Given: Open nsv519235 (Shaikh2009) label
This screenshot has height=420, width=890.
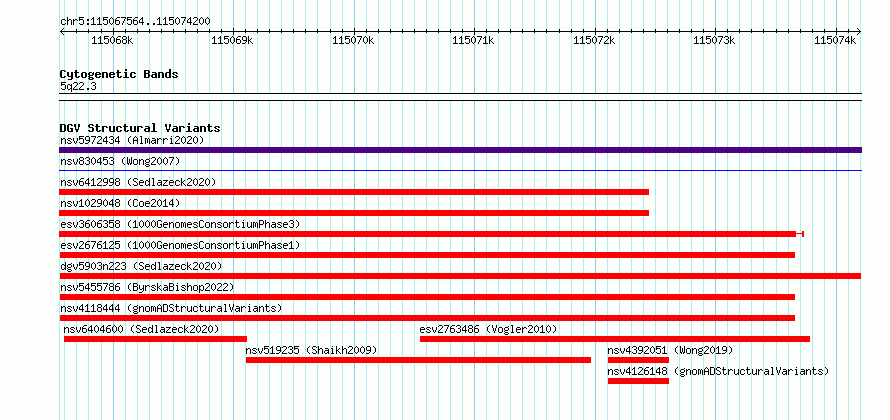Looking at the screenshot, I should [x=311, y=350].
